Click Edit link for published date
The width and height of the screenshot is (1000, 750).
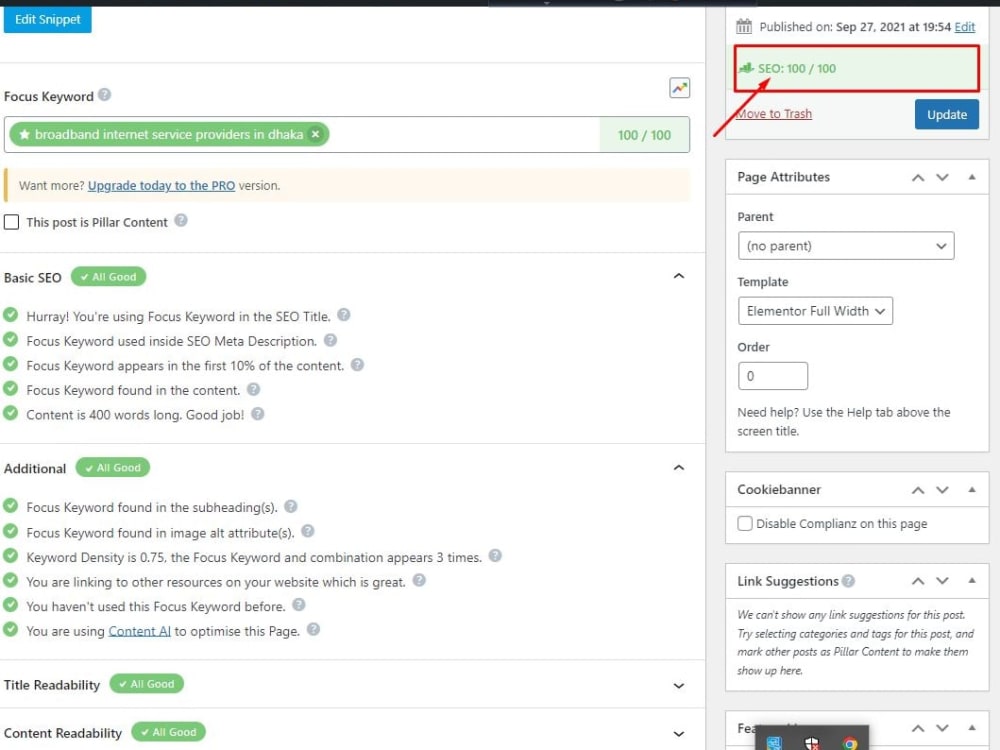click(x=964, y=27)
